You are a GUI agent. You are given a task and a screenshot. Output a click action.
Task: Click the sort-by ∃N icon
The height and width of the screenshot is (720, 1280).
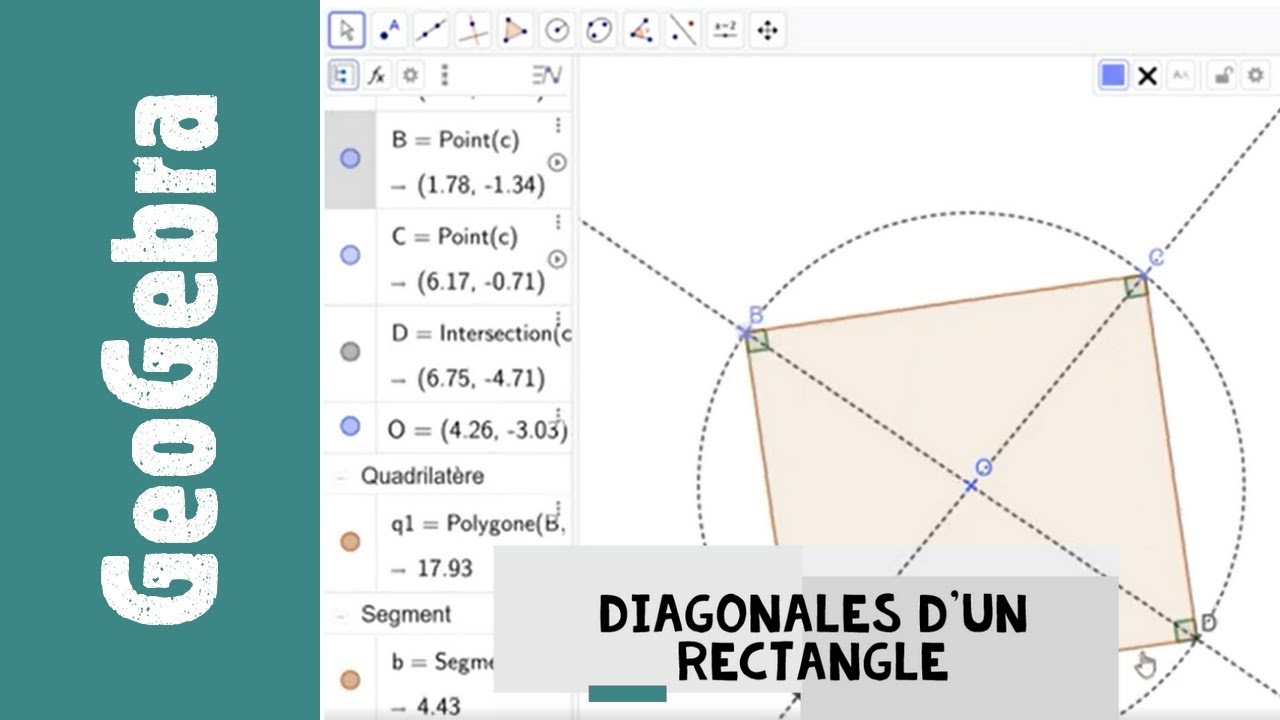[547, 75]
